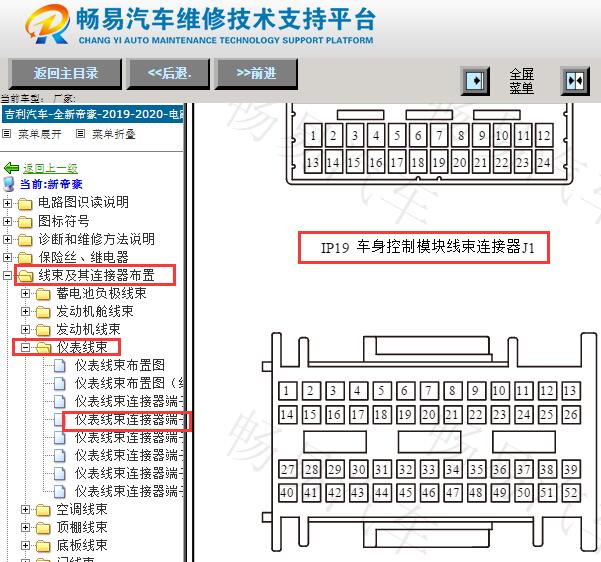Collapse the 线束及其连接器布置 folder
Viewport: 601px width, 562px height.
point(7,275)
